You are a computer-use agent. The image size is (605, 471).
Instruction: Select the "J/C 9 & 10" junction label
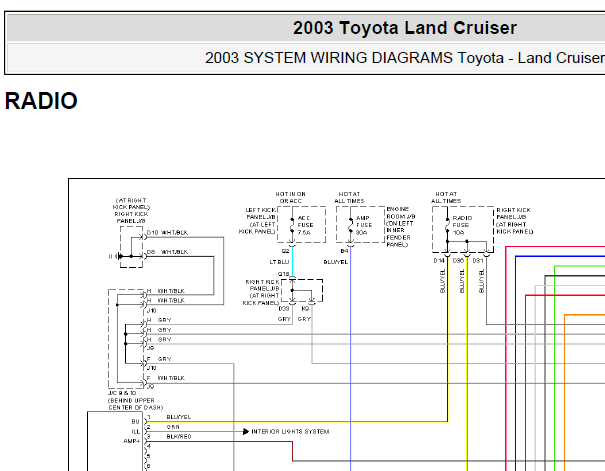coord(122,393)
